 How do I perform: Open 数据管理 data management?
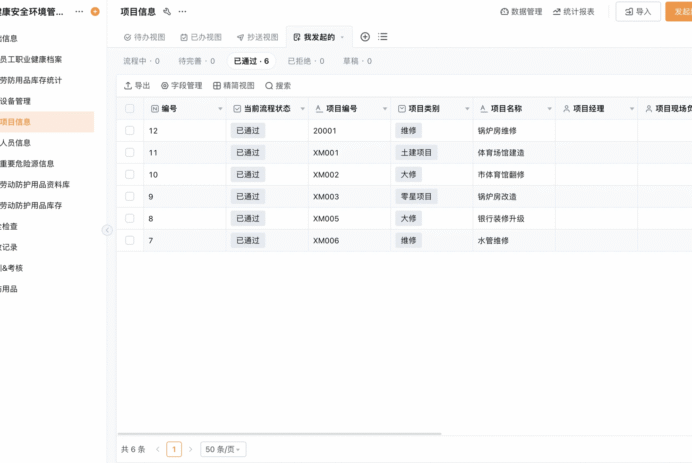click(521, 11)
